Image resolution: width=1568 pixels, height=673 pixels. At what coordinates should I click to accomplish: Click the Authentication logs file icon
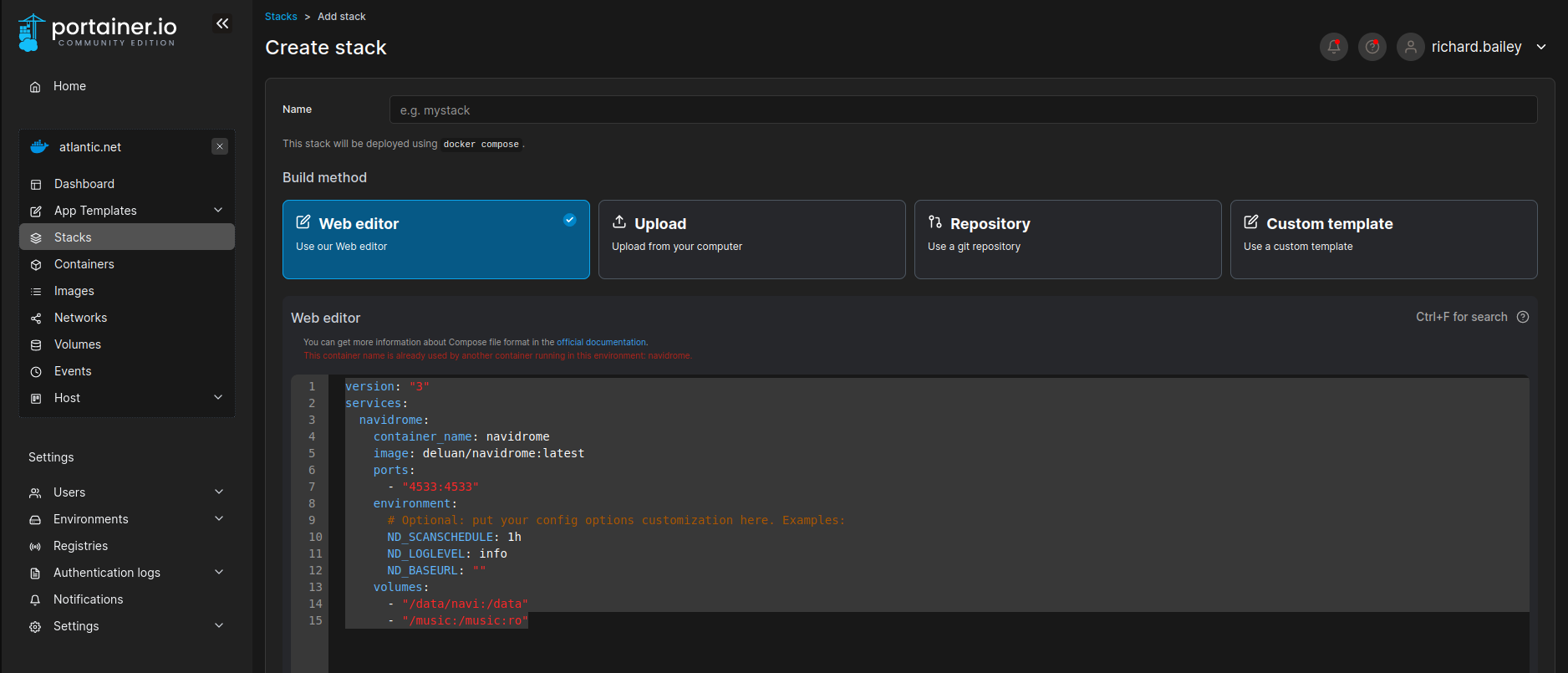click(x=35, y=574)
